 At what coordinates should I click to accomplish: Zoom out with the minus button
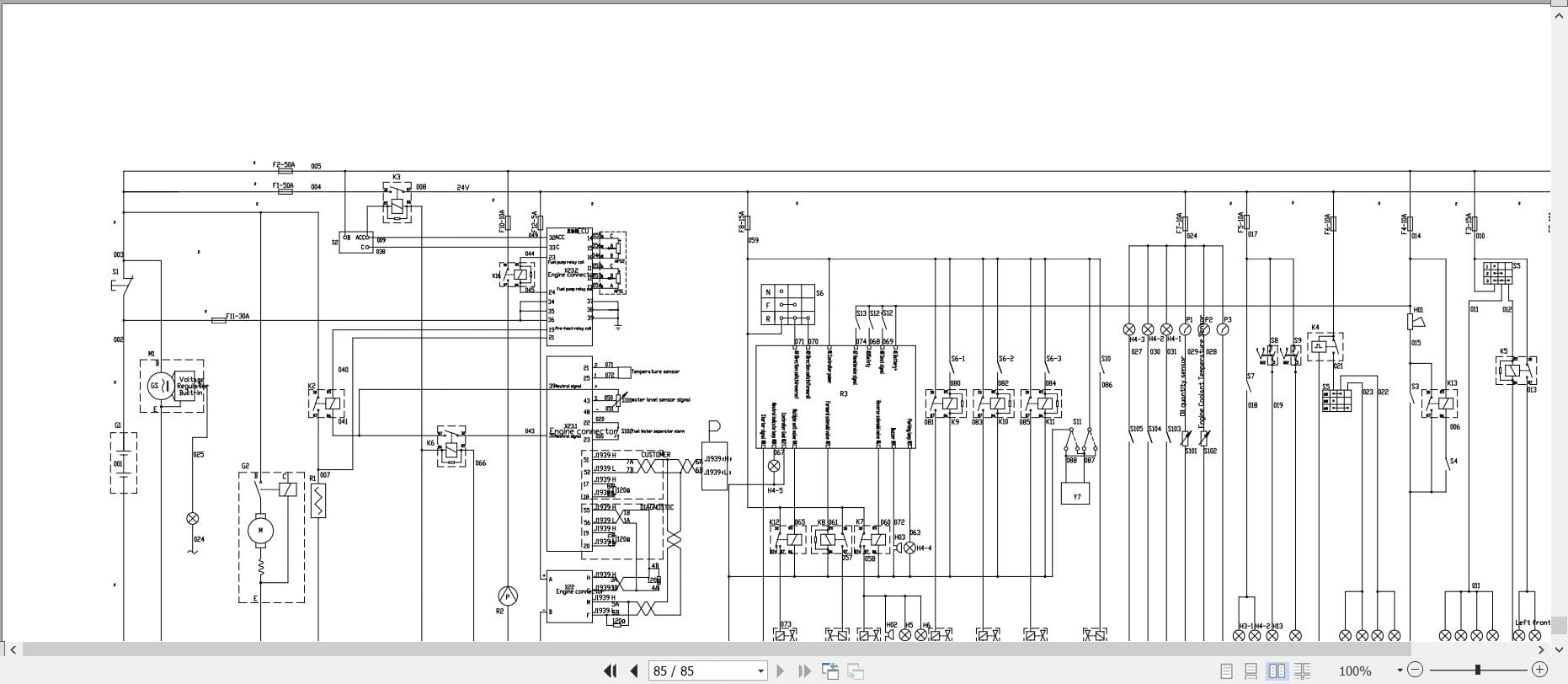[x=1415, y=670]
